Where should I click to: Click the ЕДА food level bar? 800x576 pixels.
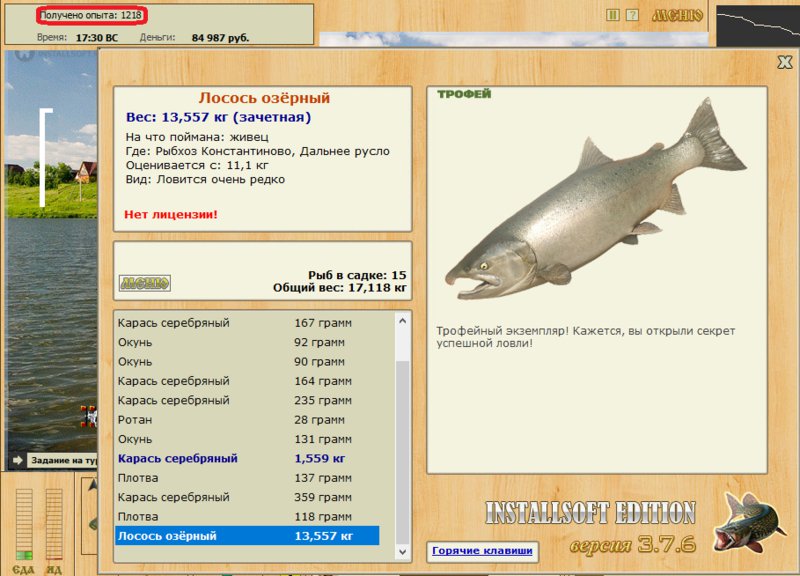[24, 524]
